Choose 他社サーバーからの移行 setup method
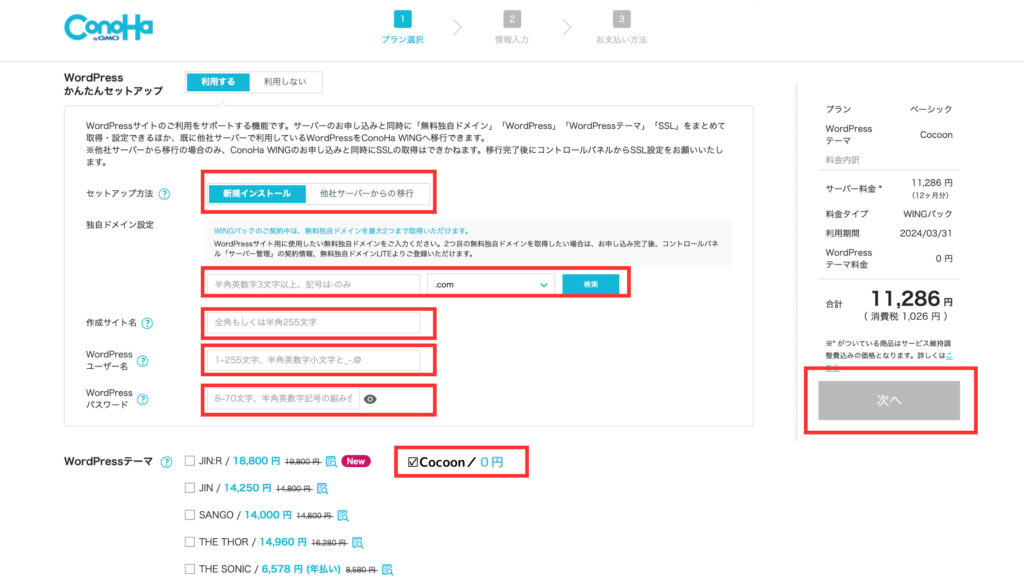 click(x=366, y=193)
